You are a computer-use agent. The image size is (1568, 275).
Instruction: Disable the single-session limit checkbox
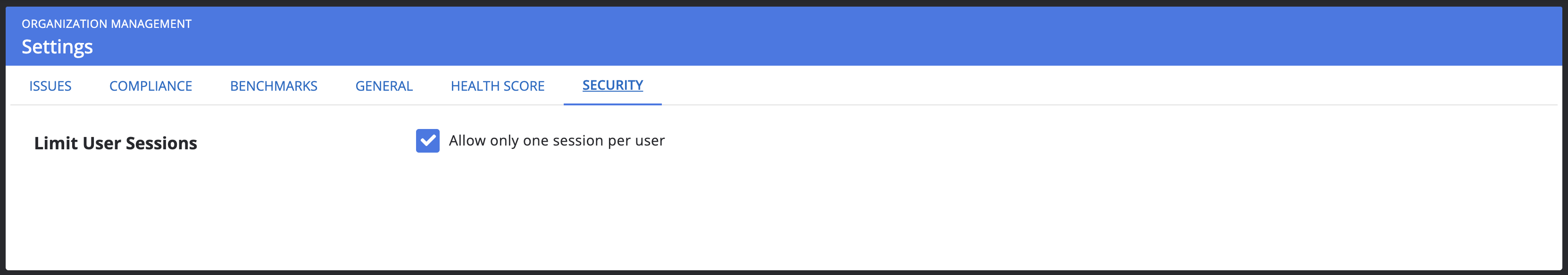pos(427,141)
